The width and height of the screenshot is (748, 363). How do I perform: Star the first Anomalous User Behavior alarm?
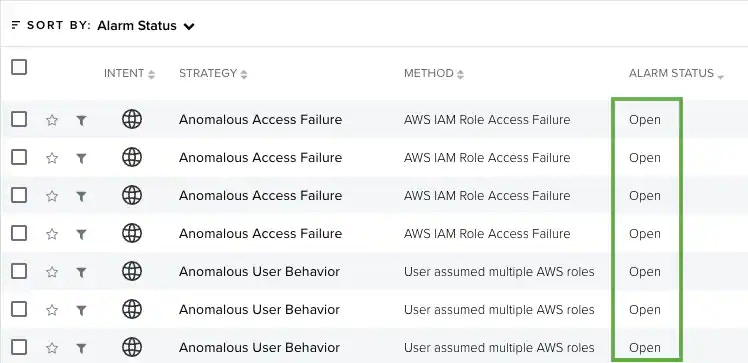tap(52, 272)
